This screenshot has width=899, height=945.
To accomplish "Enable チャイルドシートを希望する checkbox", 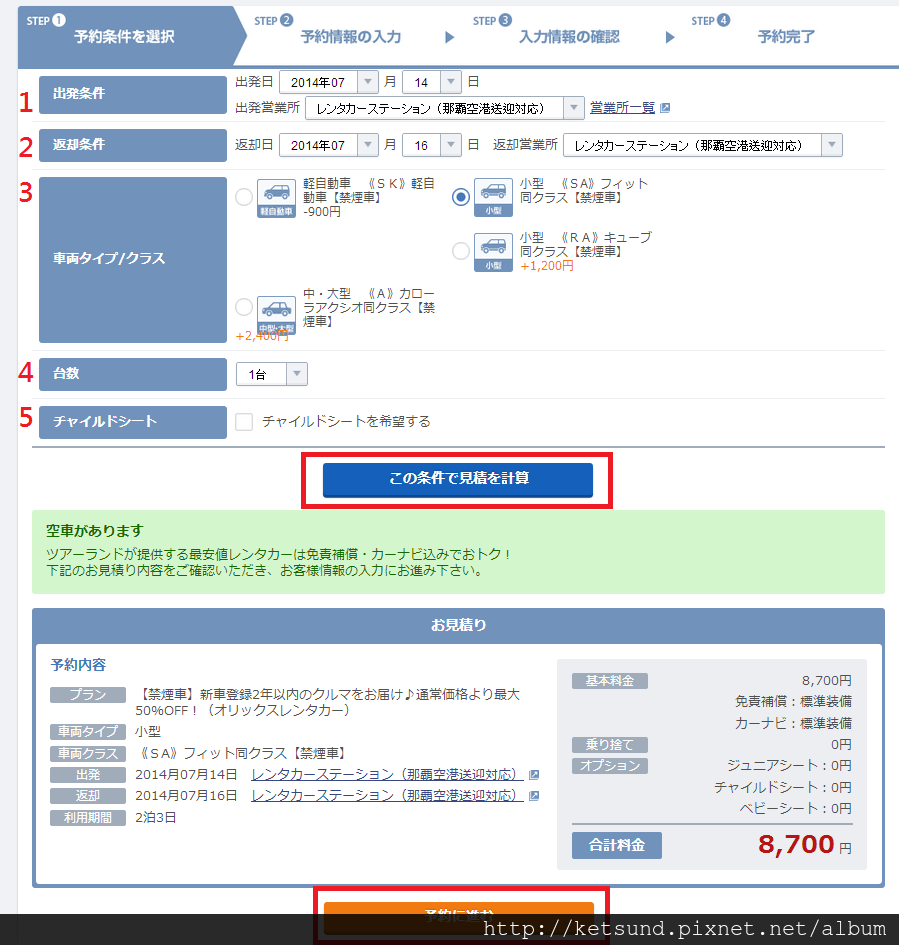I will click(x=244, y=421).
